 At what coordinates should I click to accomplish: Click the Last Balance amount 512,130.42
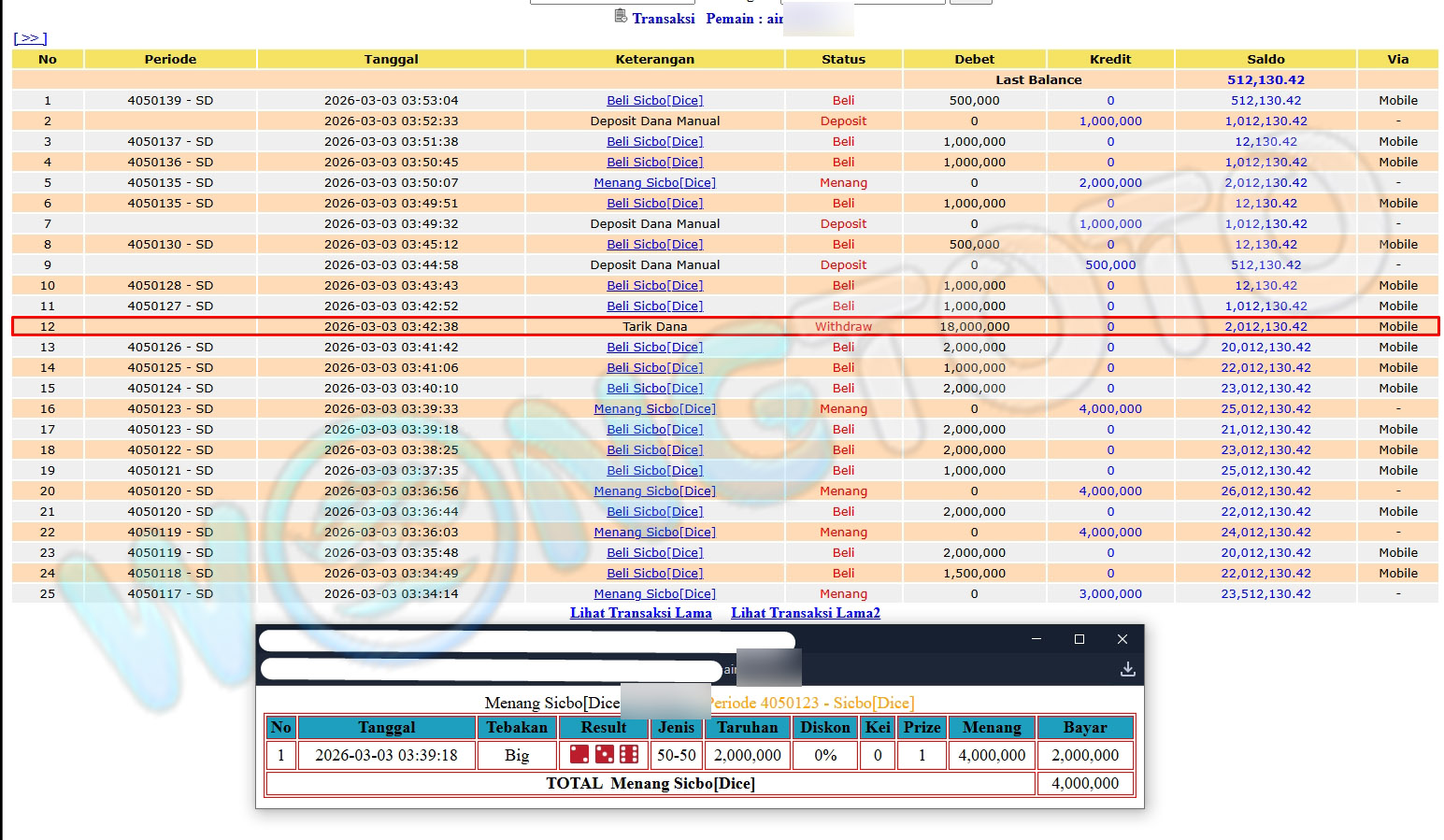[1265, 80]
